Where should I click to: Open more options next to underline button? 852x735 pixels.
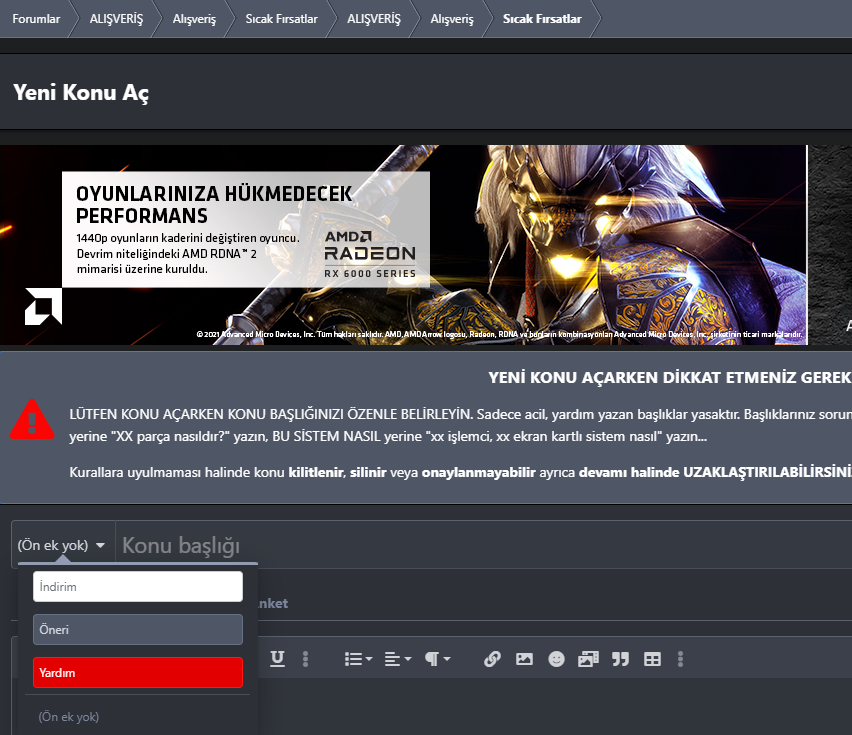tap(305, 659)
